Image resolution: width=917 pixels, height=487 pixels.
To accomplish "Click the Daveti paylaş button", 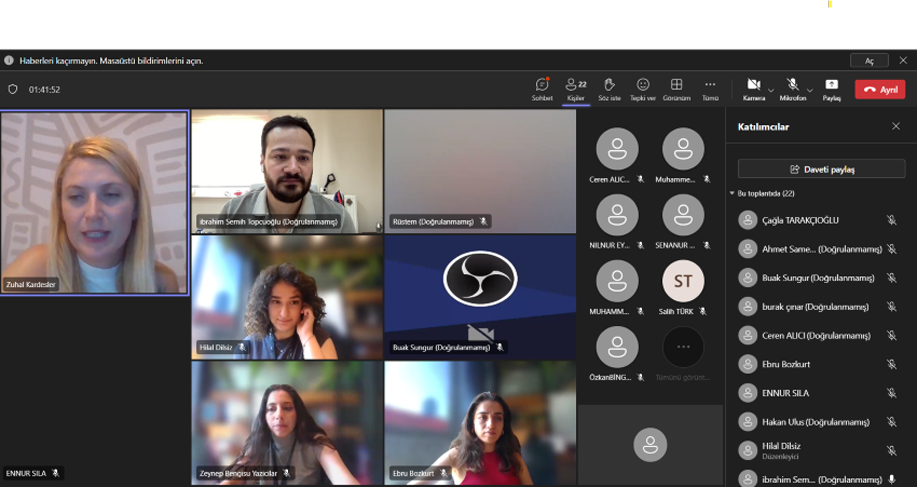I will (821, 169).
